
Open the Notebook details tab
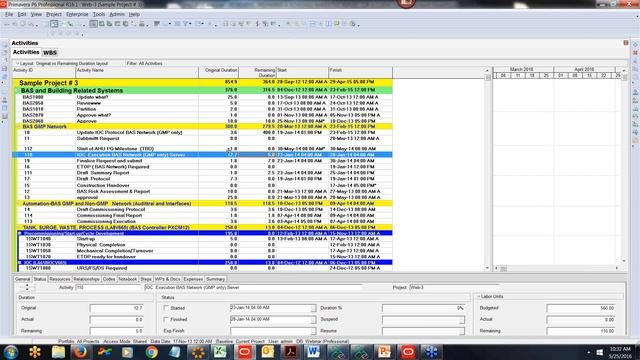127,279
